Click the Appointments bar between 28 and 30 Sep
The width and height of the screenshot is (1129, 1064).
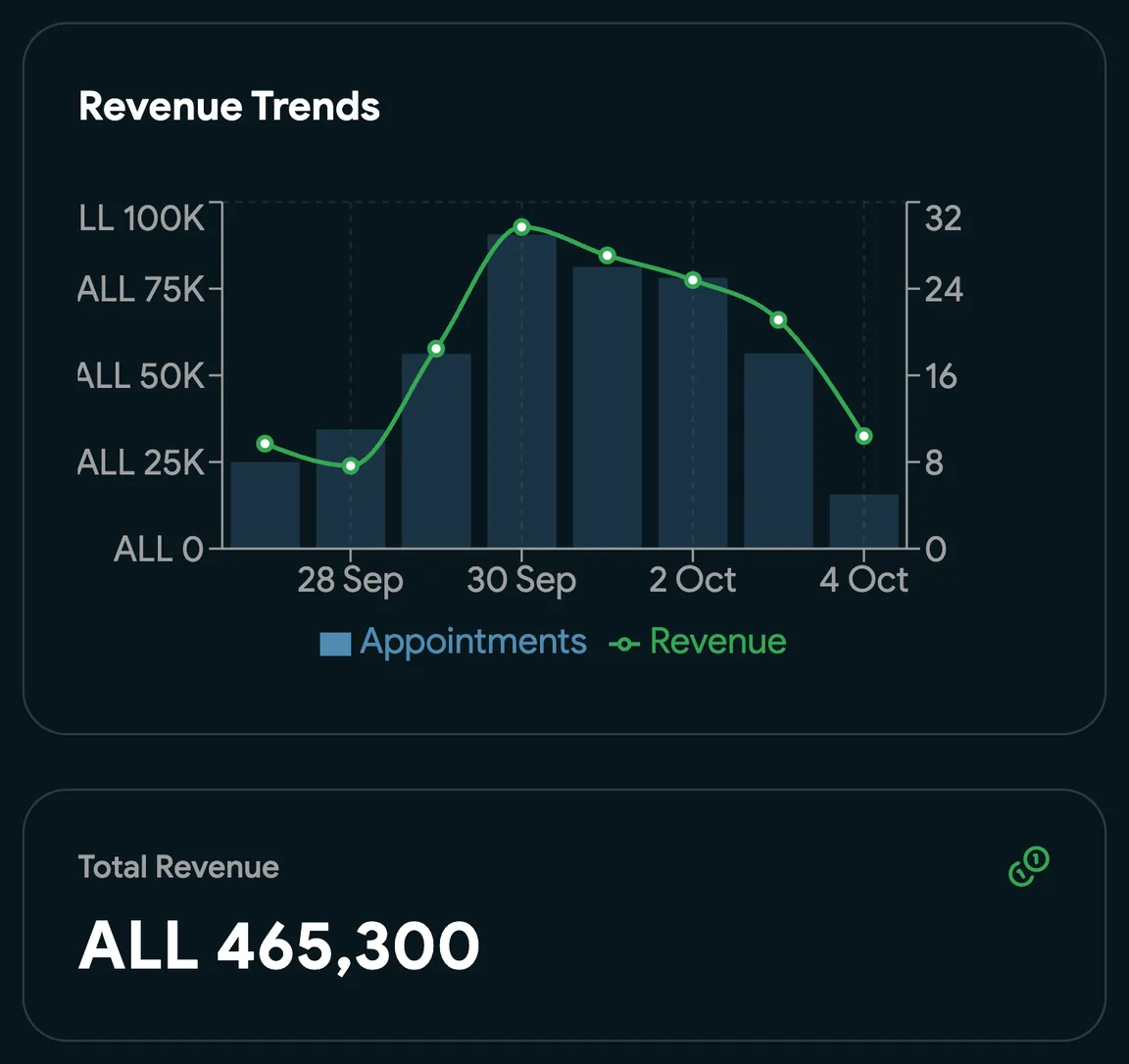click(436, 451)
